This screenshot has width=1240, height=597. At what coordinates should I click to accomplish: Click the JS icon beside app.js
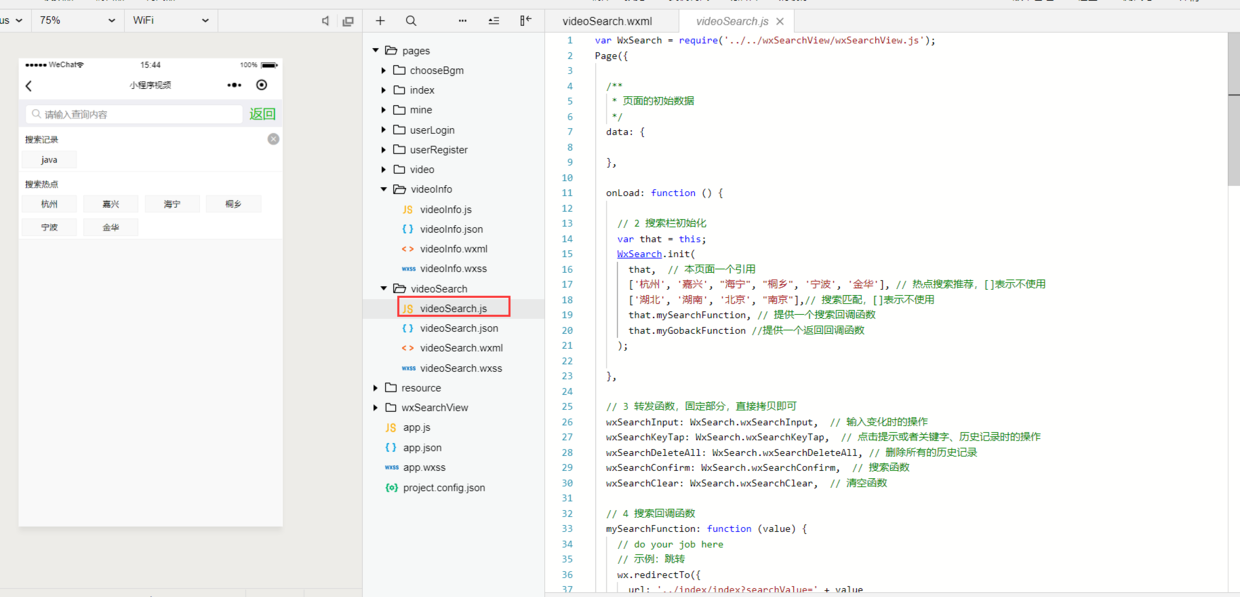pos(391,428)
